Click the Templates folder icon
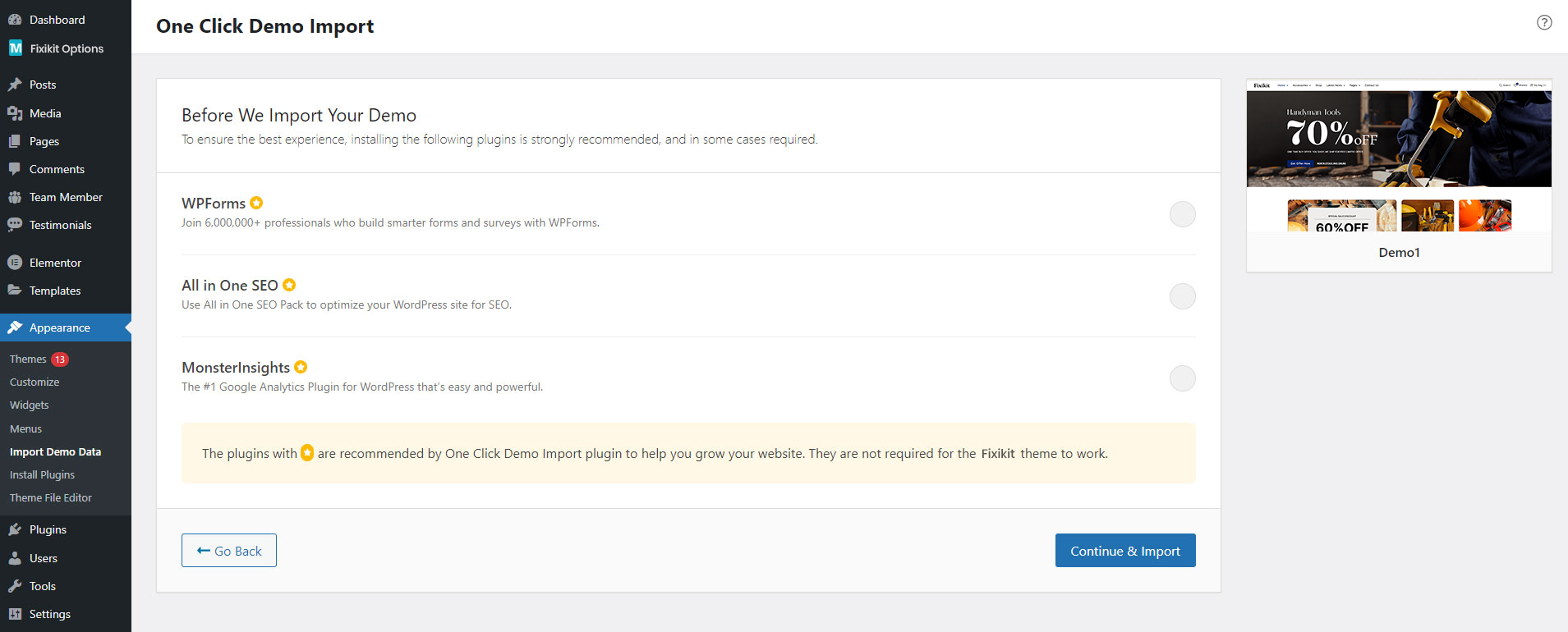This screenshot has height=632, width=1568. 15,291
